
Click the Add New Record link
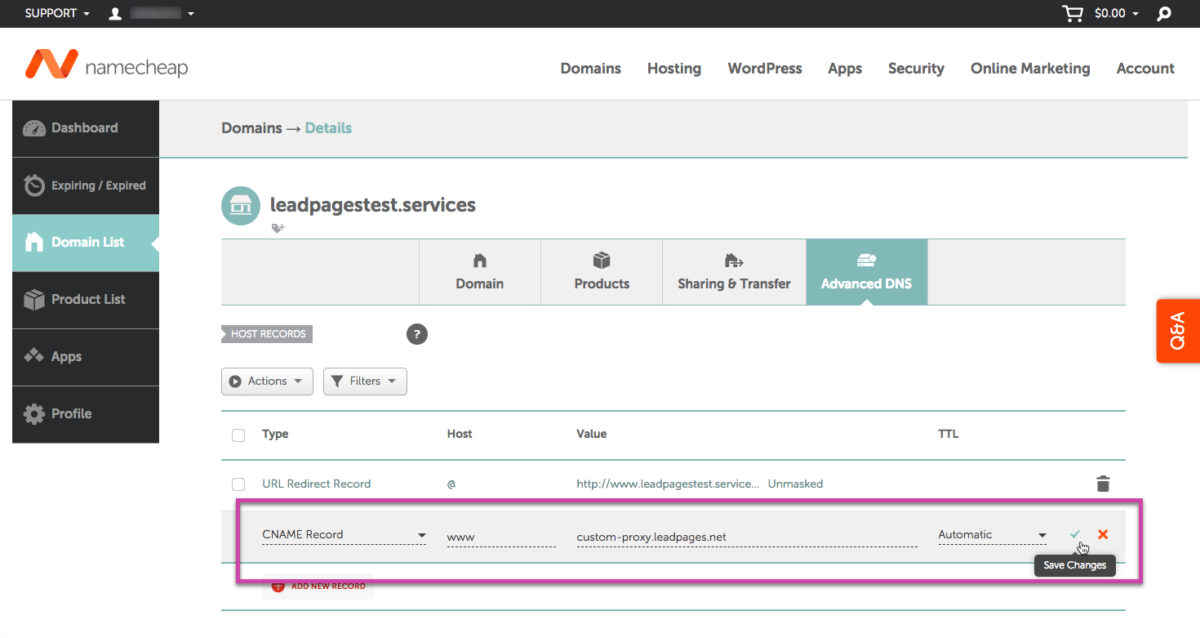point(328,586)
